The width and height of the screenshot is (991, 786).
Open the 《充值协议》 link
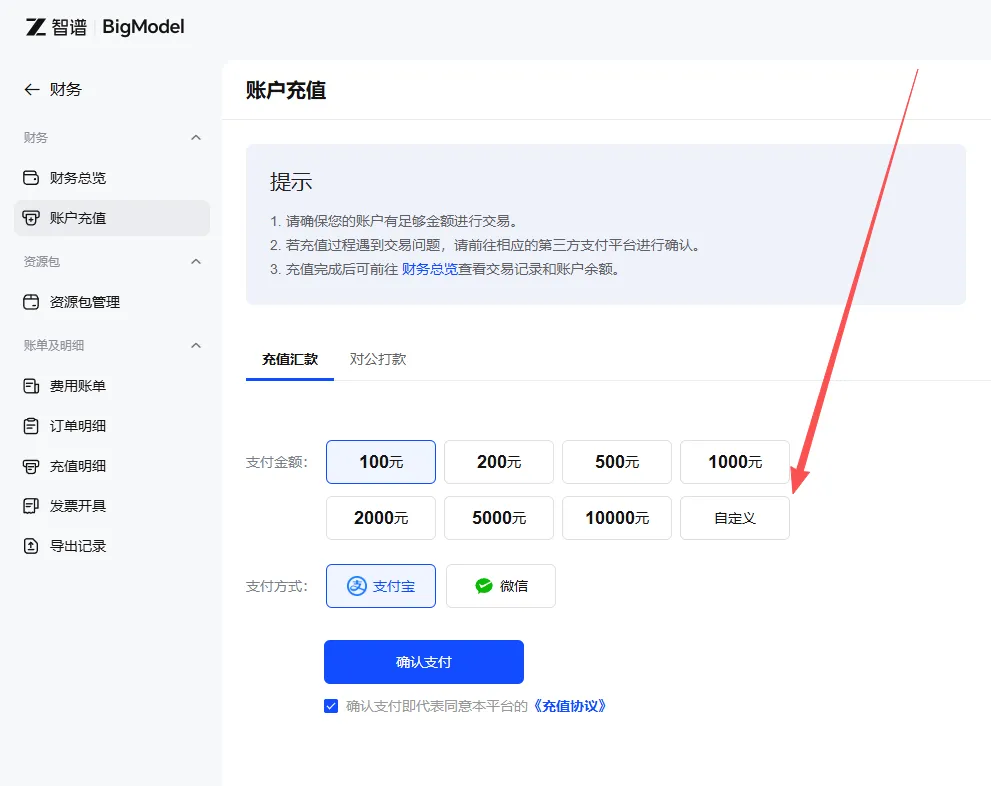click(x=569, y=706)
